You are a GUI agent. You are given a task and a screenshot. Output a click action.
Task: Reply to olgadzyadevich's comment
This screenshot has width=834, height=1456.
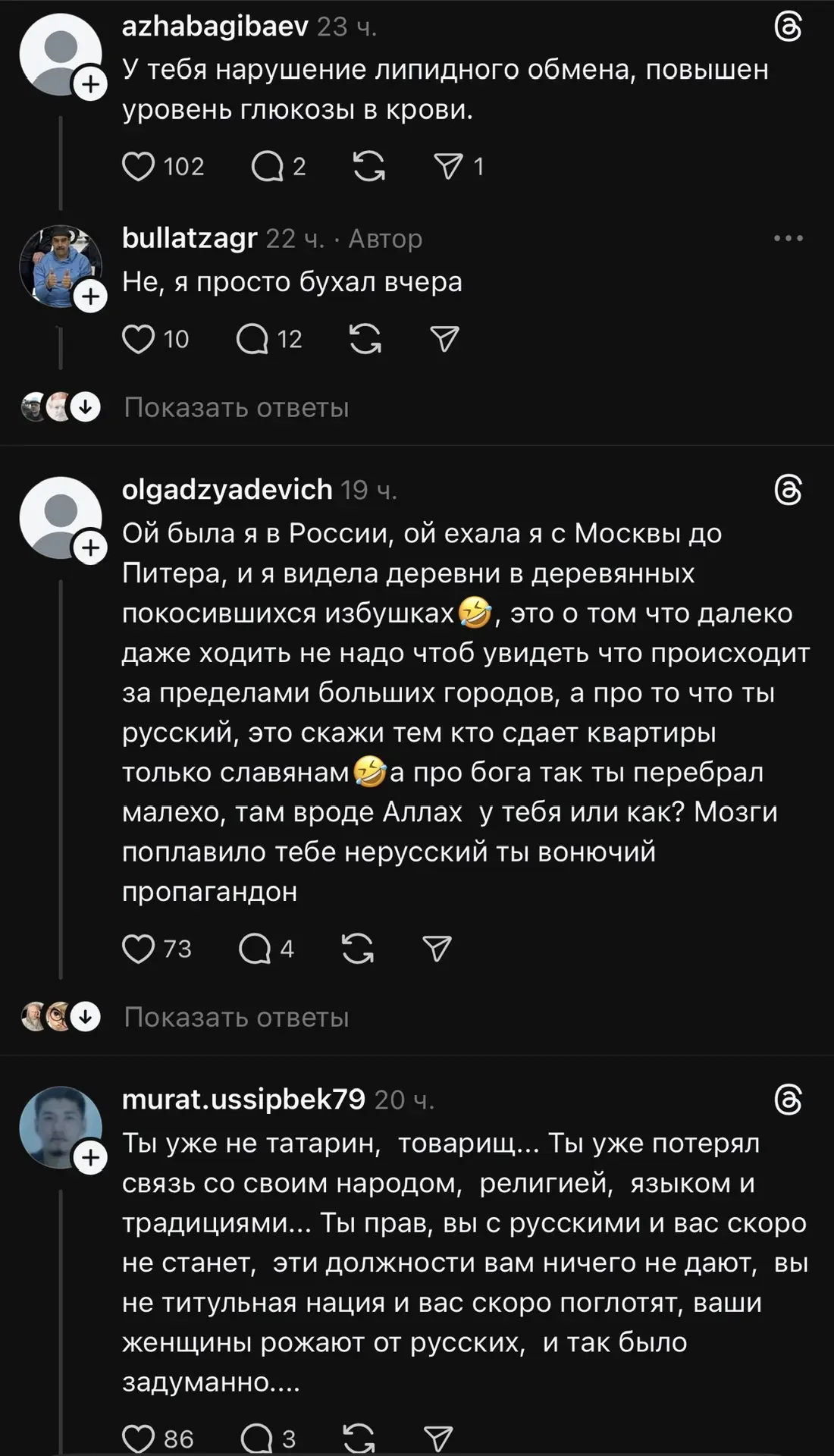255,949
